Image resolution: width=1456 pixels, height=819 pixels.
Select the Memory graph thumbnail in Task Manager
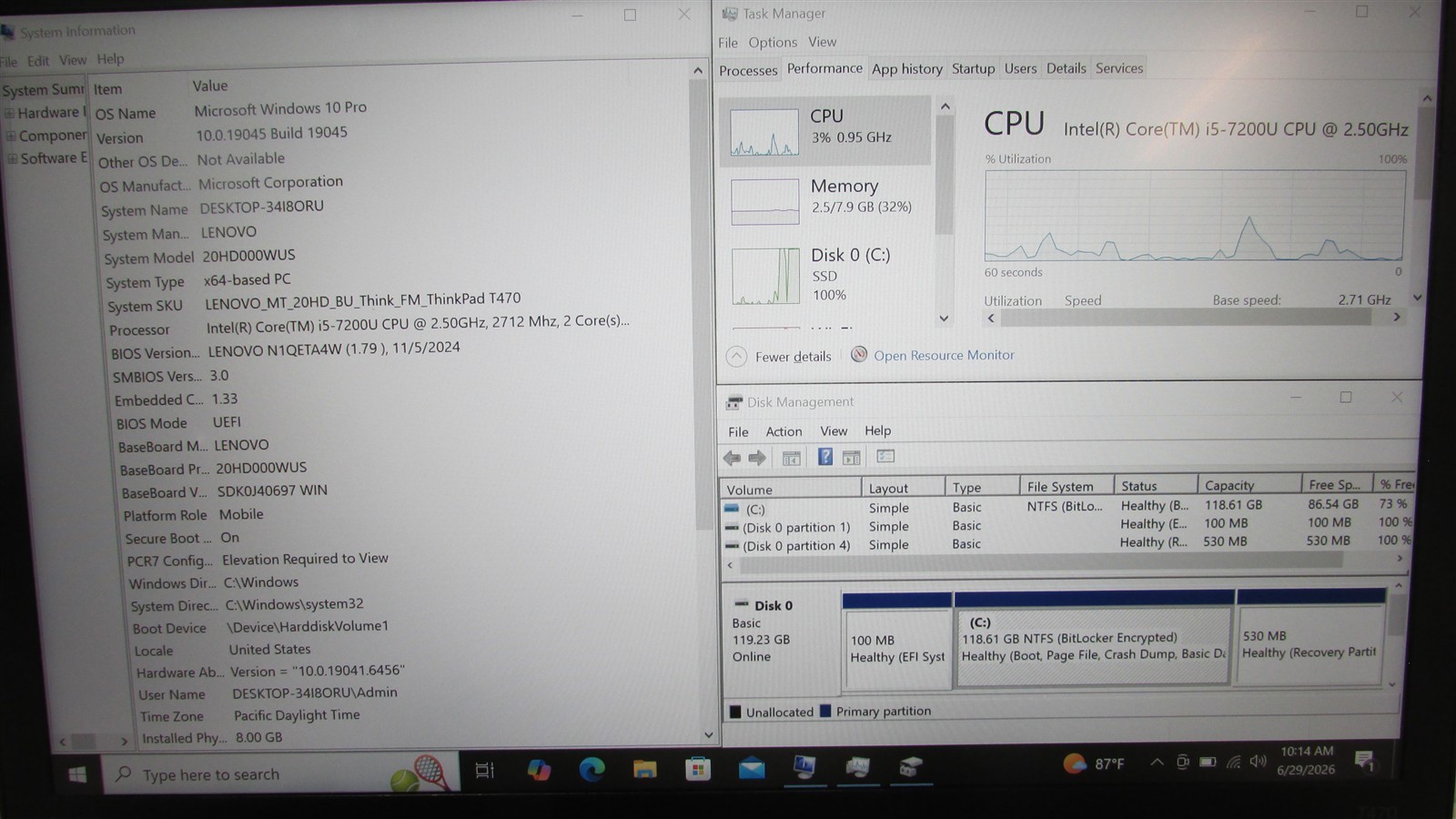click(765, 202)
